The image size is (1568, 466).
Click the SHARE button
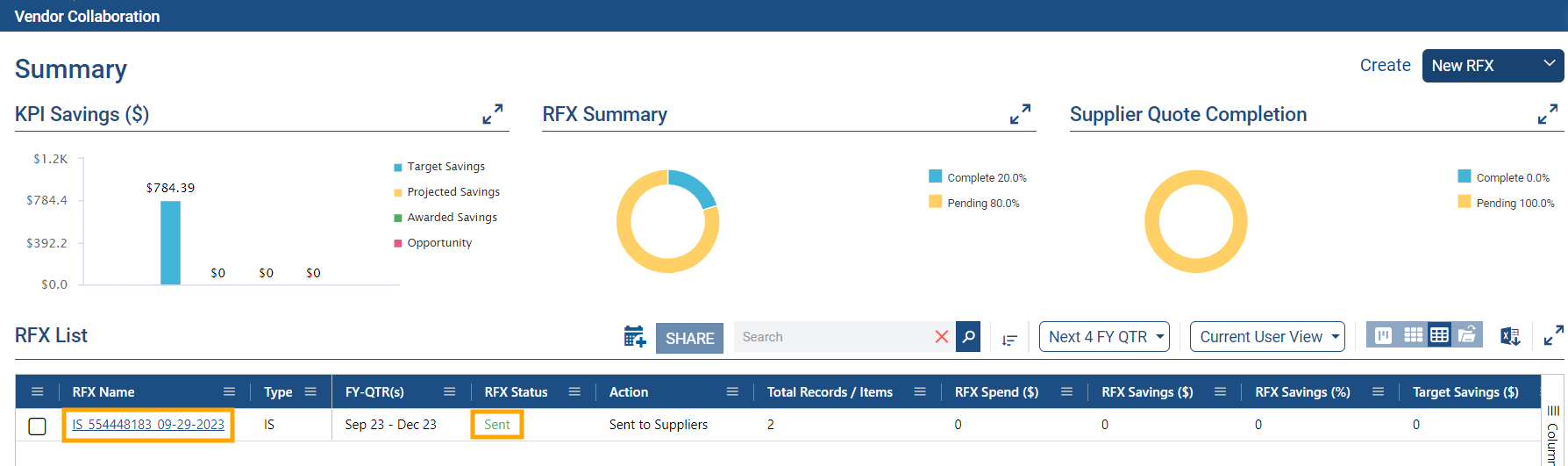(689, 338)
